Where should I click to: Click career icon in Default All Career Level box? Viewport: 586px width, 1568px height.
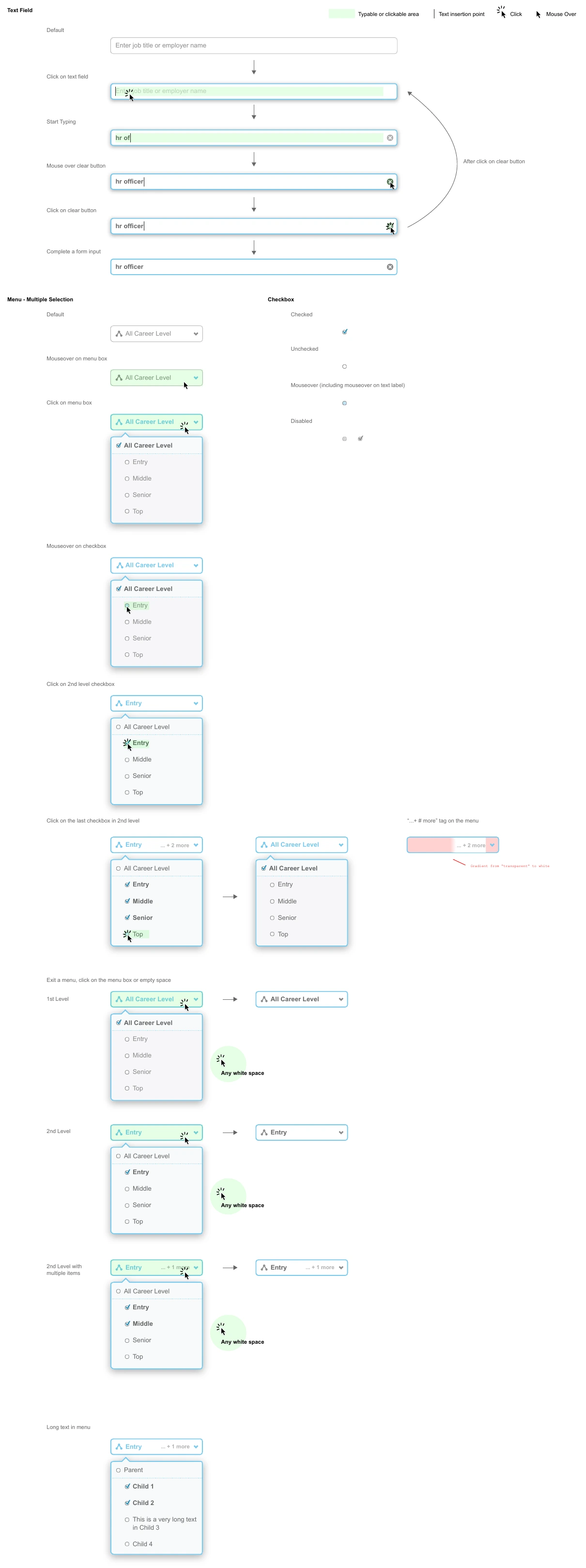tap(119, 334)
